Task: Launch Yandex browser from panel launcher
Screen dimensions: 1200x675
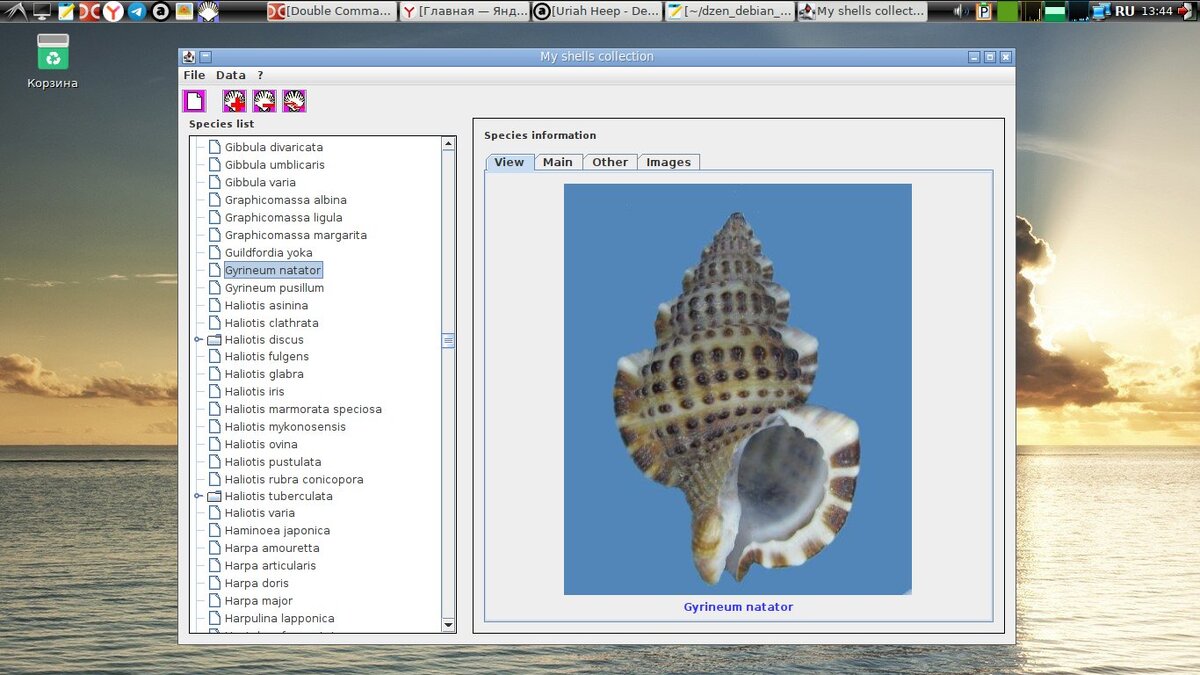Action: pyautogui.click(x=113, y=11)
